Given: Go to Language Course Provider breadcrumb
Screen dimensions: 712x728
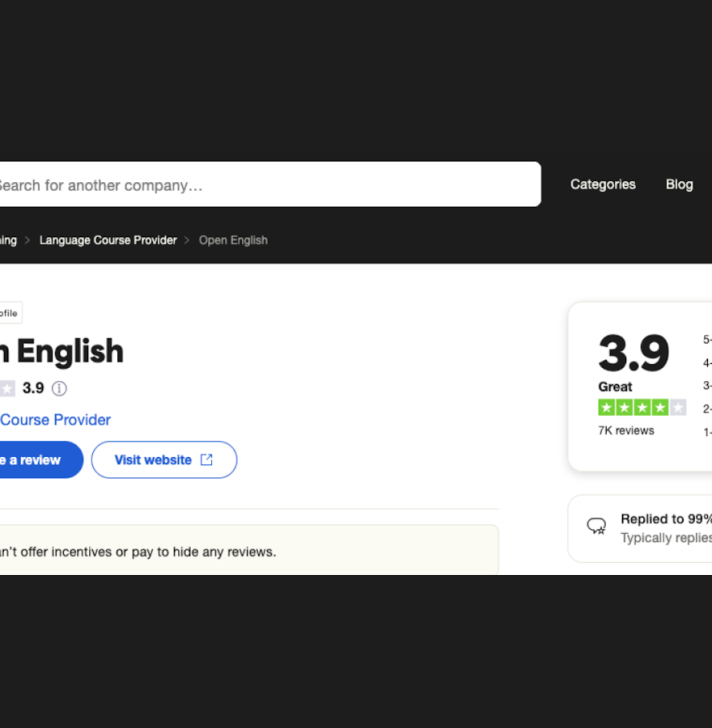Looking at the screenshot, I should point(108,240).
